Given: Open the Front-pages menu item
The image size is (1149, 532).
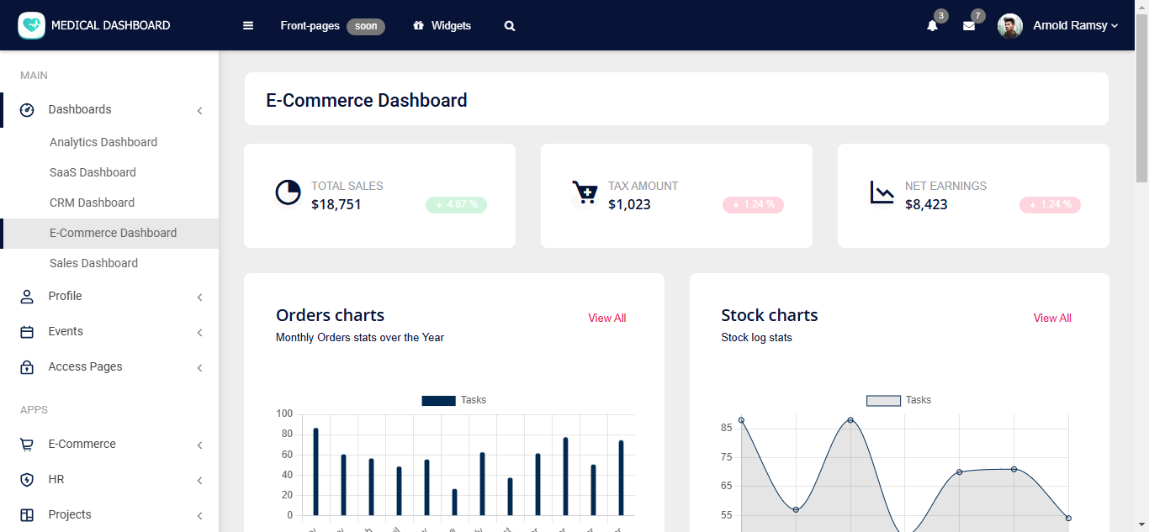Looking at the screenshot, I should pyautogui.click(x=310, y=26).
